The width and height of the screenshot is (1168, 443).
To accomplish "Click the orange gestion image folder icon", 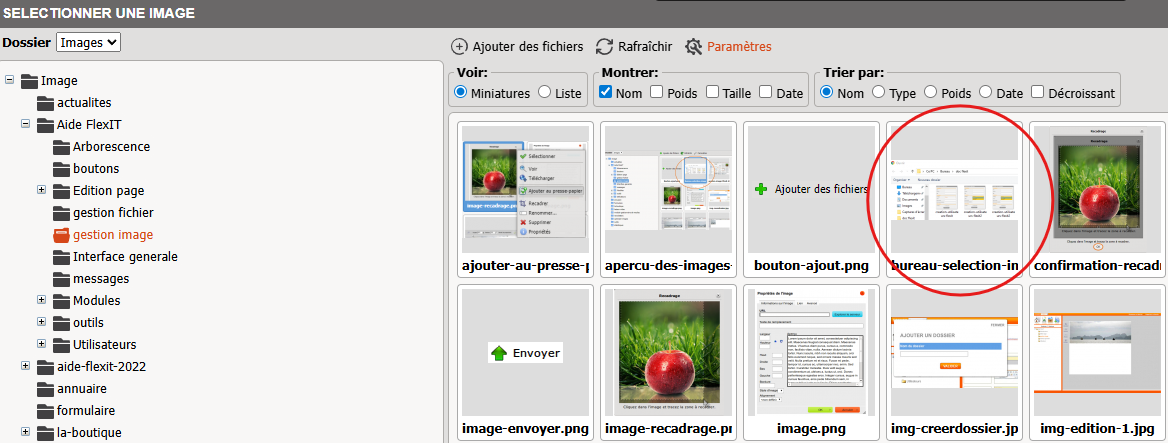I will point(61,235).
